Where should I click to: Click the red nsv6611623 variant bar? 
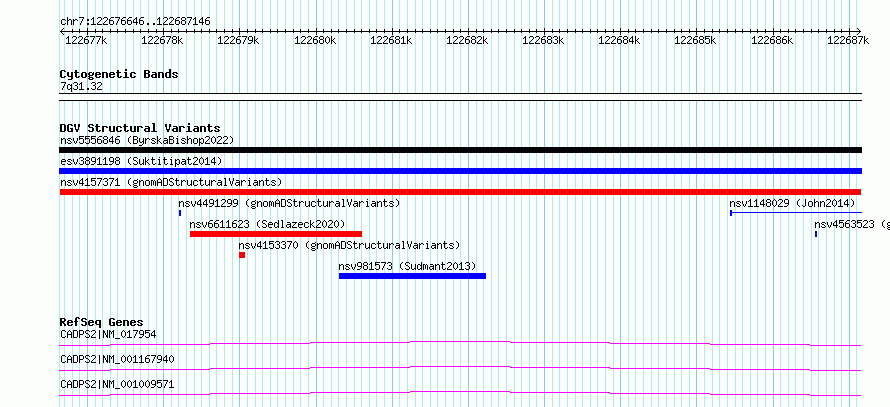[276, 234]
